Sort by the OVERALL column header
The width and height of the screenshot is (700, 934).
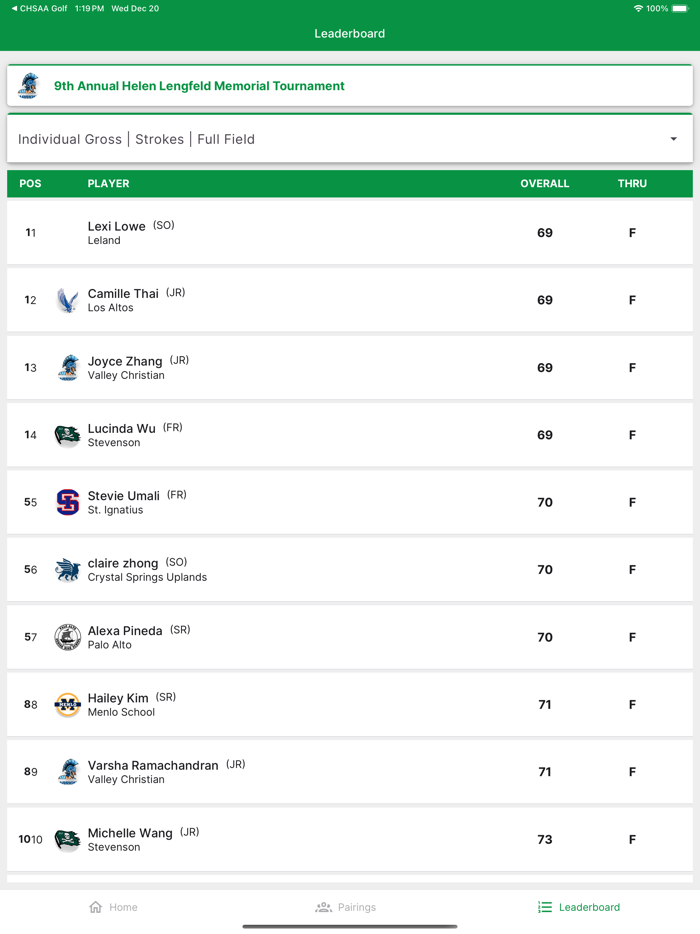(545, 183)
